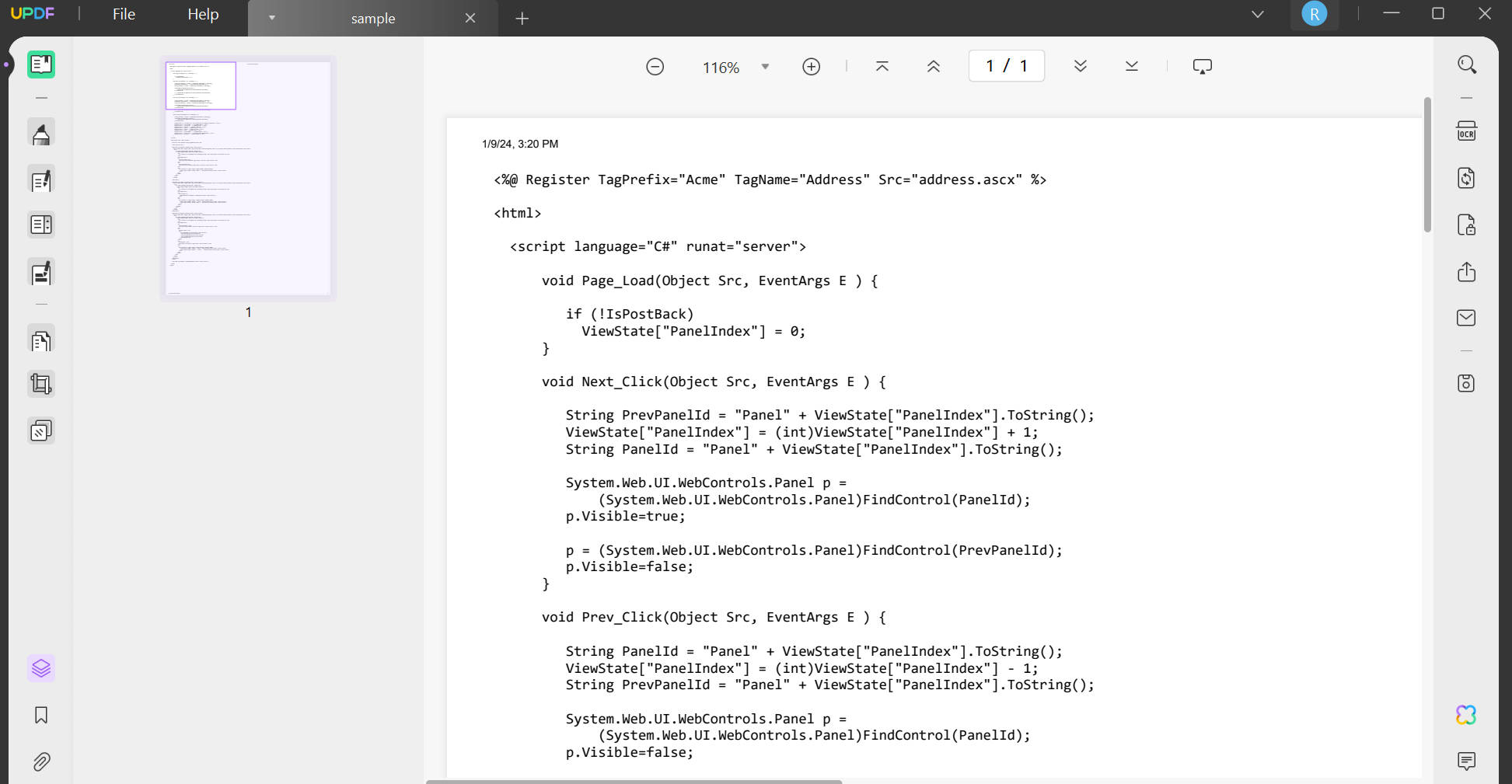The height and width of the screenshot is (784, 1512).
Task: Switch to the sample tab
Action: 373,19
